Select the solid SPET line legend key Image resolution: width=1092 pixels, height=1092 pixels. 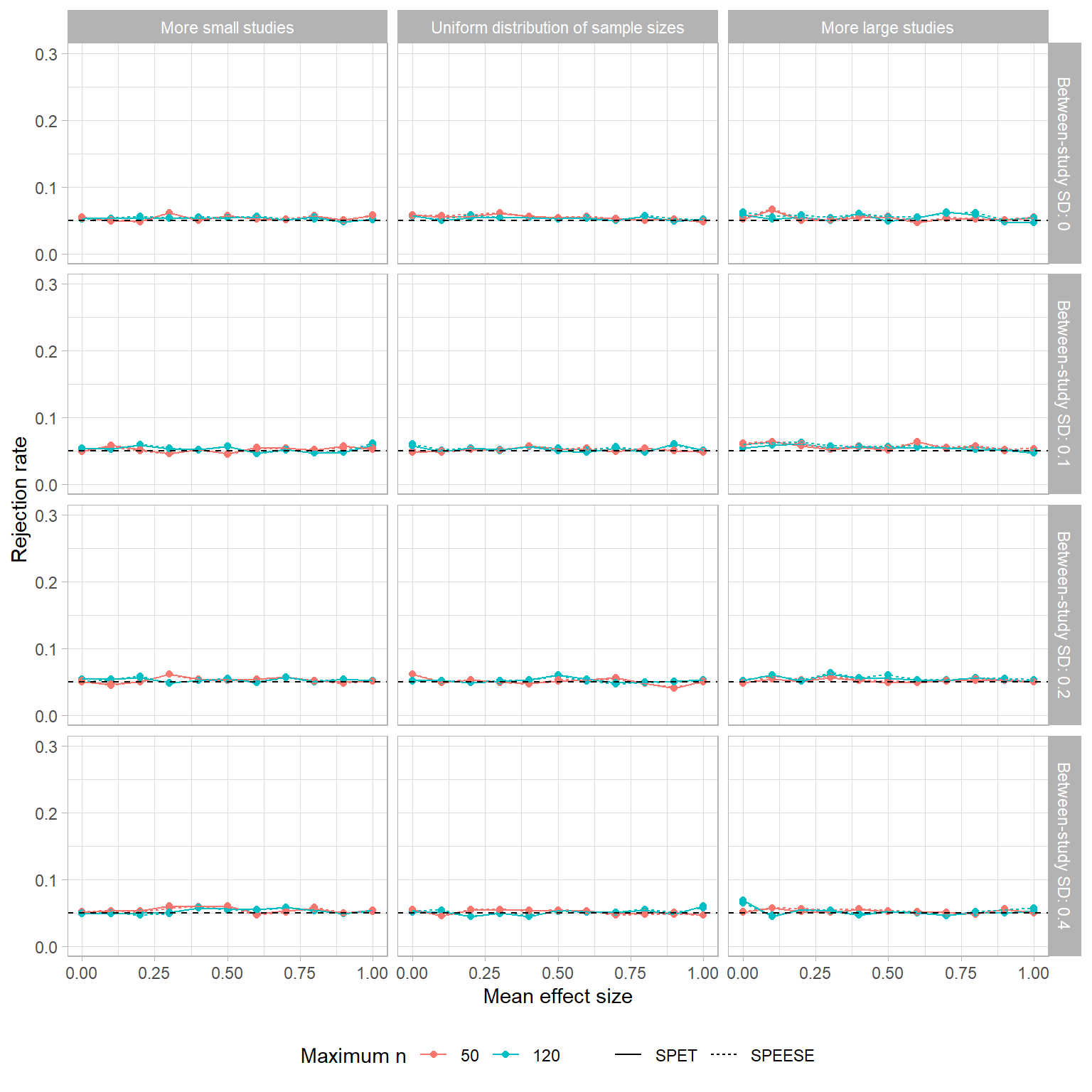click(628, 1055)
